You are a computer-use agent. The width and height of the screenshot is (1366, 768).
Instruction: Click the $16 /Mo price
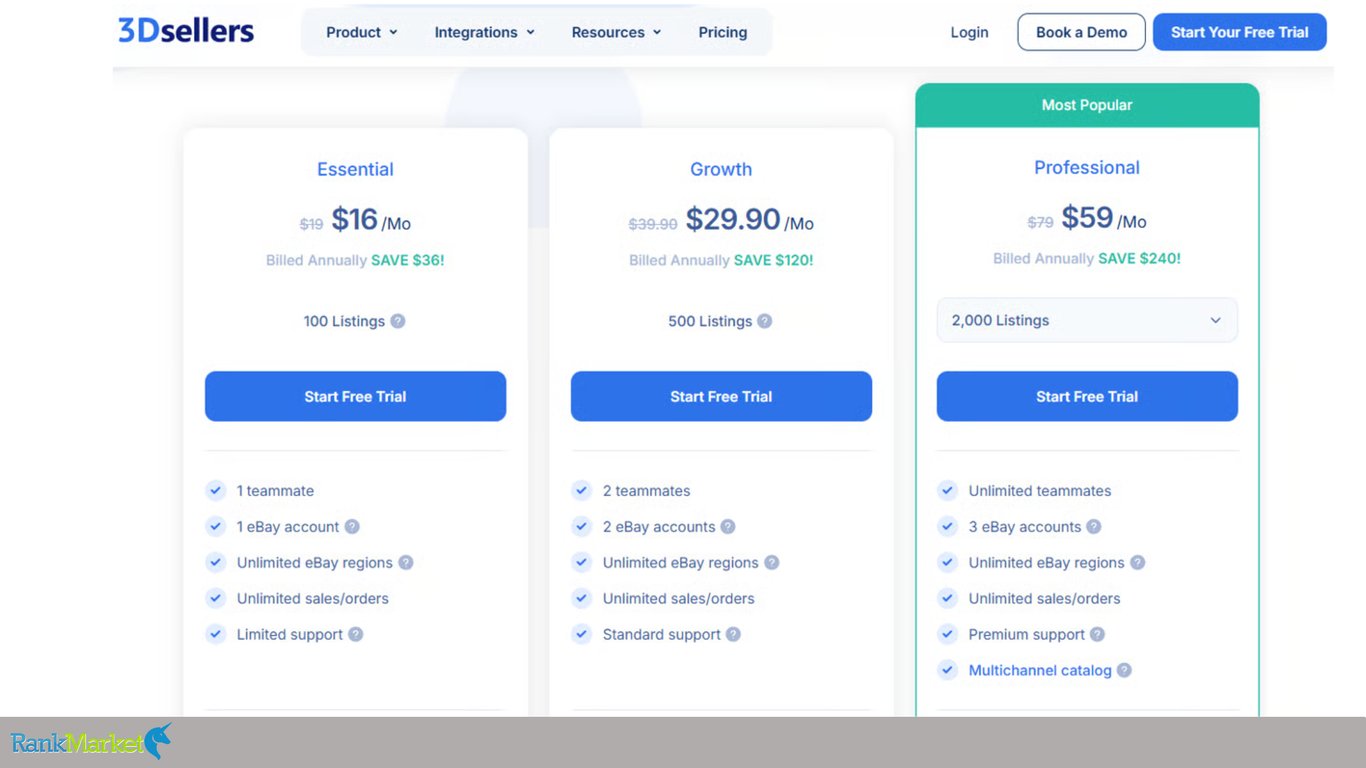pos(371,220)
